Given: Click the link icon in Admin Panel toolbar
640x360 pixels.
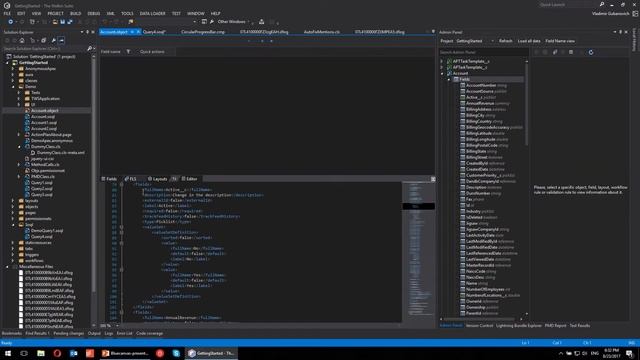Looking at the screenshot, I should point(555,52).
